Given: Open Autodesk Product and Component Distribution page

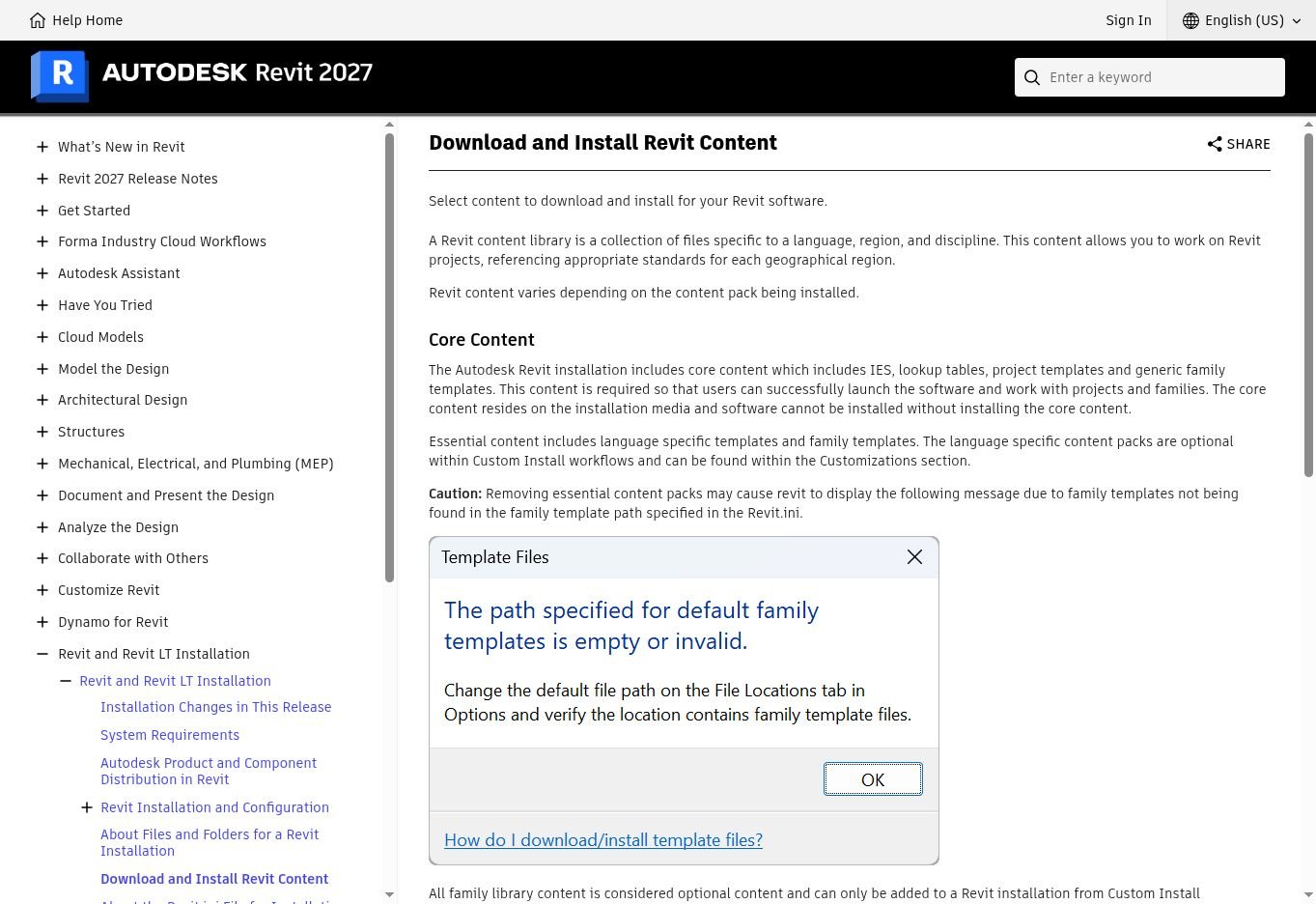Looking at the screenshot, I should point(209,771).
